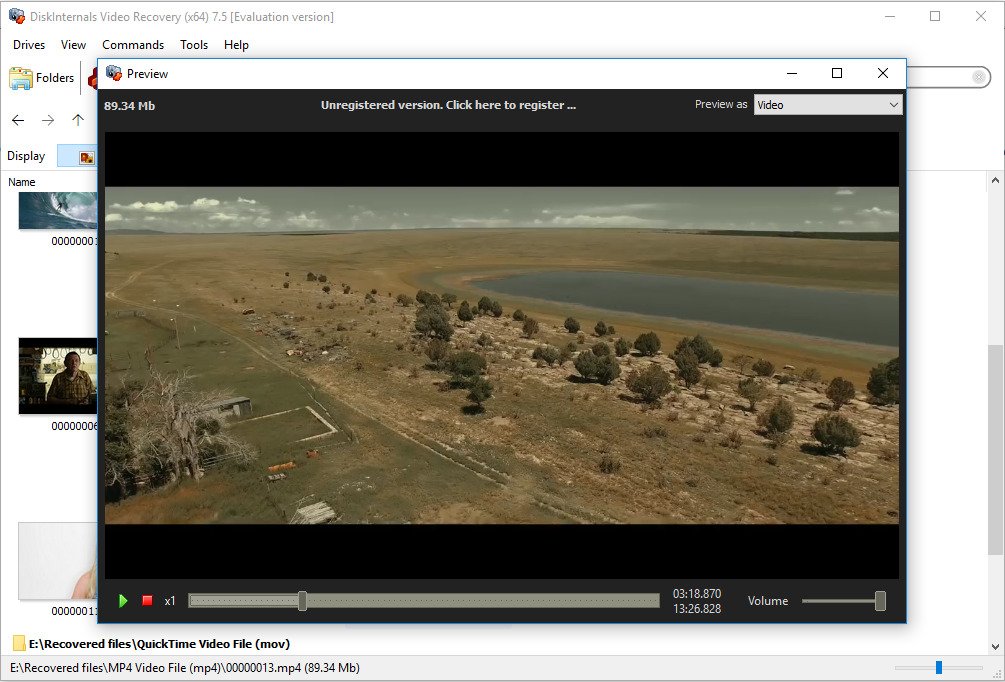Open the Commands menu
The height and width of the screenshot is (682, 1005).
pos(133,45)
